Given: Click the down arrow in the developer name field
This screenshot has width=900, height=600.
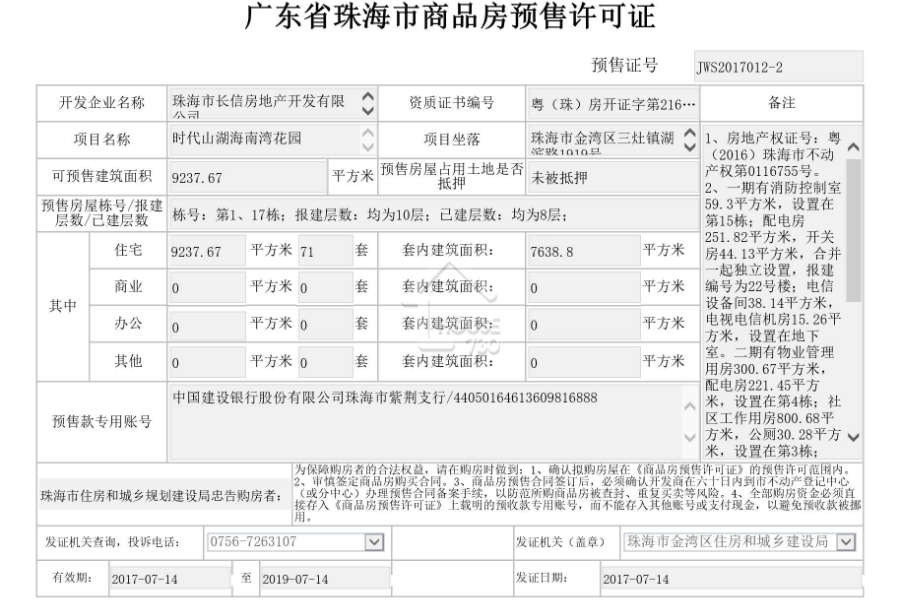Looking at the screenshot, I should pos(368,110).
